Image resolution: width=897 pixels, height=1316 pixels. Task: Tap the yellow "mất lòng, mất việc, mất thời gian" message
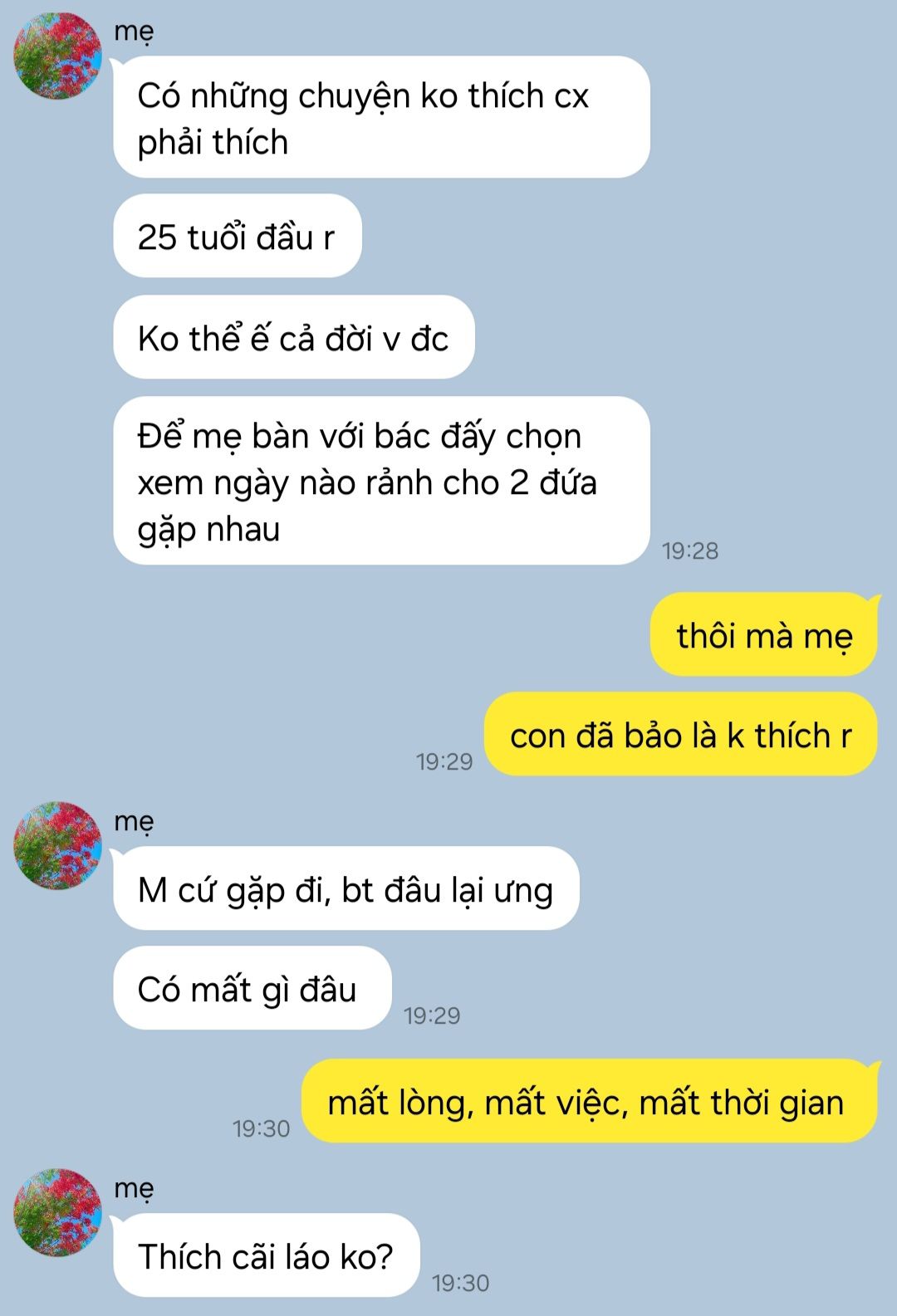(590, 1101)
